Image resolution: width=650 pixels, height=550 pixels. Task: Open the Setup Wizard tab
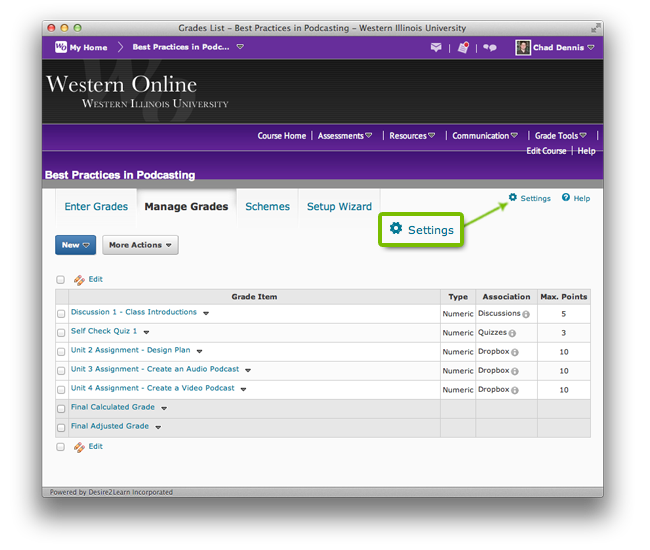tap(339, 207)
